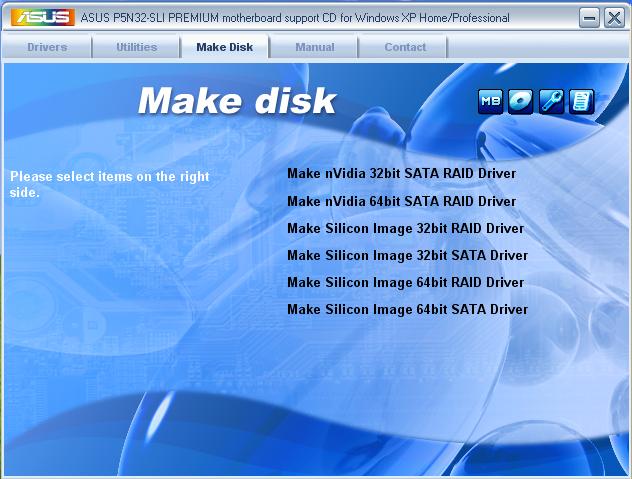
Task: Minimize the ASUS support CD window
Action: (589, 18)
